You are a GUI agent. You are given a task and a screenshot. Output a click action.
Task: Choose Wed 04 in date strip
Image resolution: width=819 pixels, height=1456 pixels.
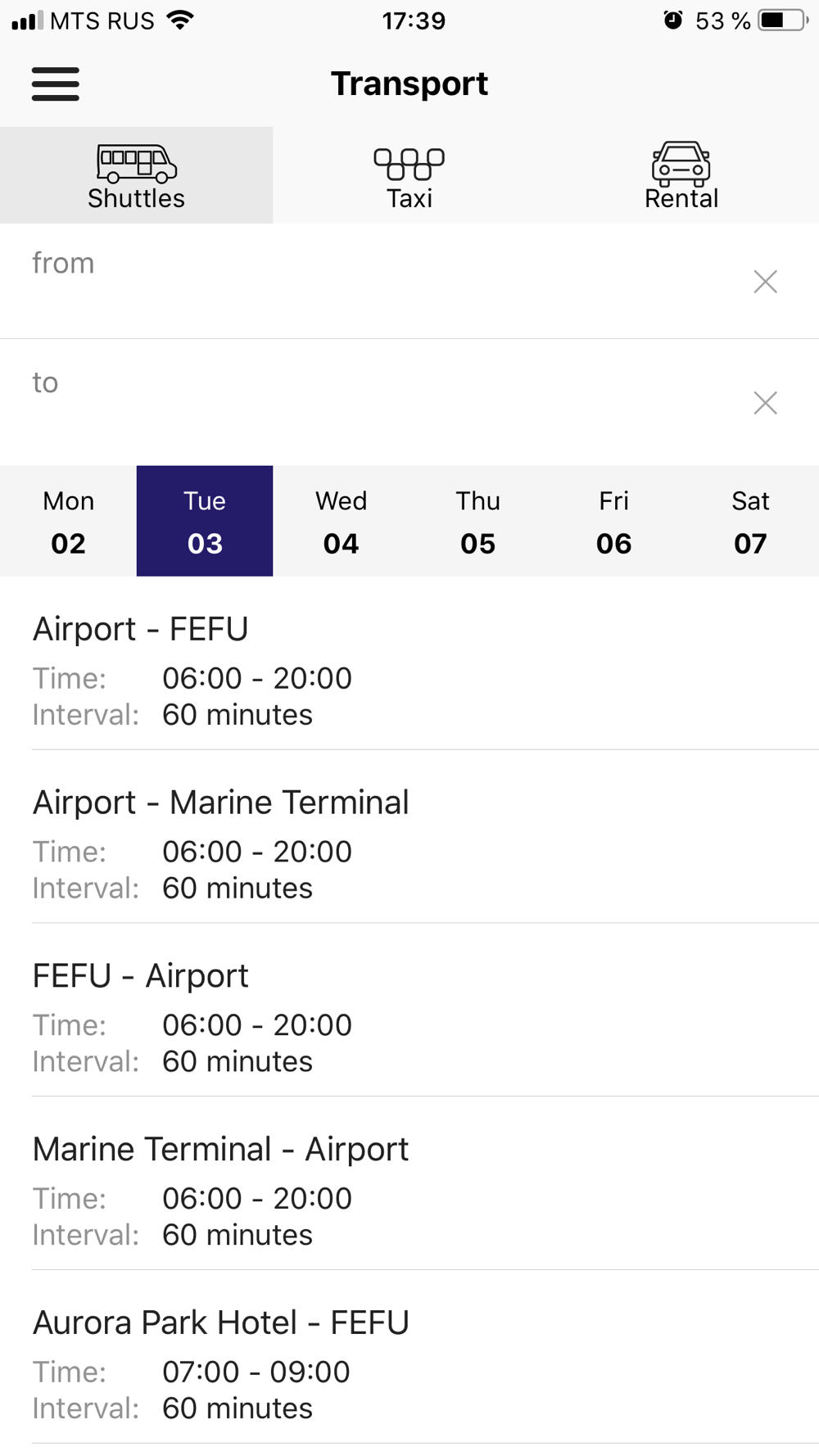(x=341, y=522)
